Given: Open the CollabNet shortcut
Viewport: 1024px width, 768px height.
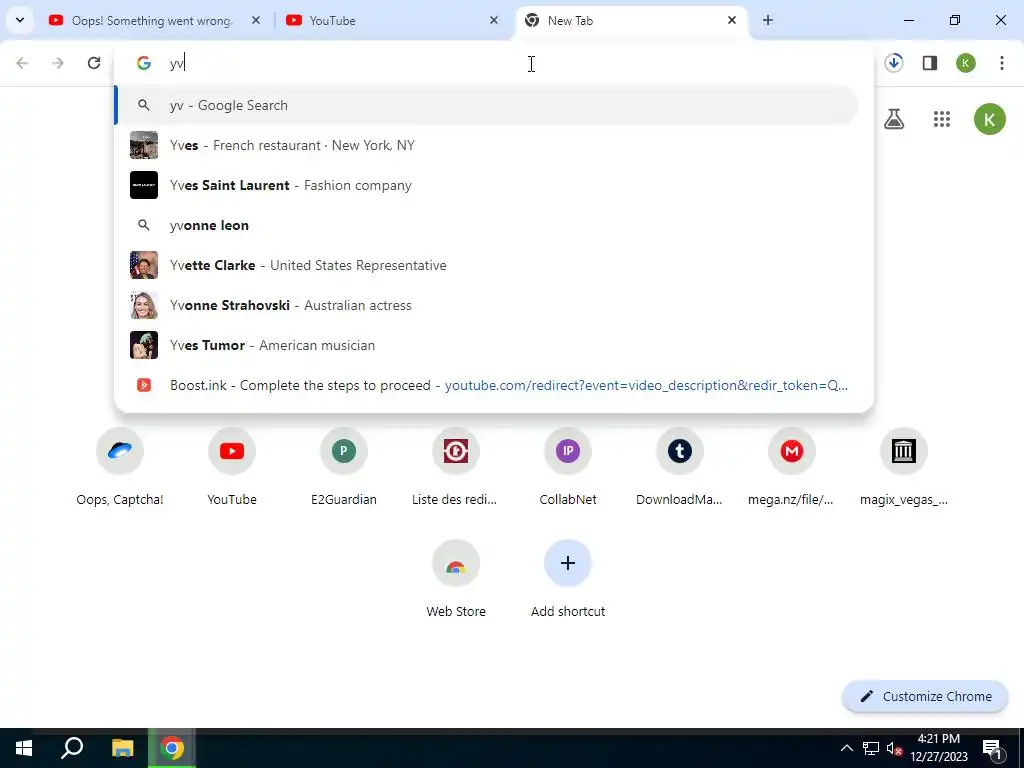Looking at the screenshot, I should tap(568, 468).
